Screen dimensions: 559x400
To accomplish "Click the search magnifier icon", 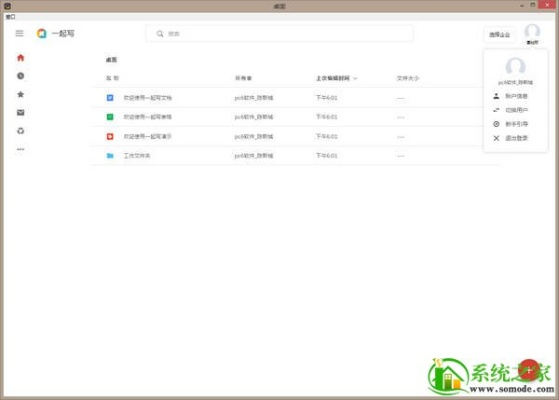I will pyautogui.click(x=160, y=34).
